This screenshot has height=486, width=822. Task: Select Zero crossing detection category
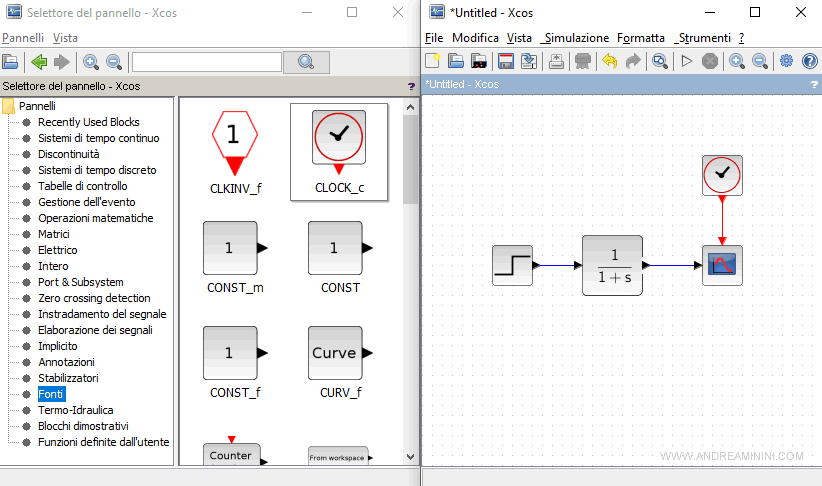point(94,298)
